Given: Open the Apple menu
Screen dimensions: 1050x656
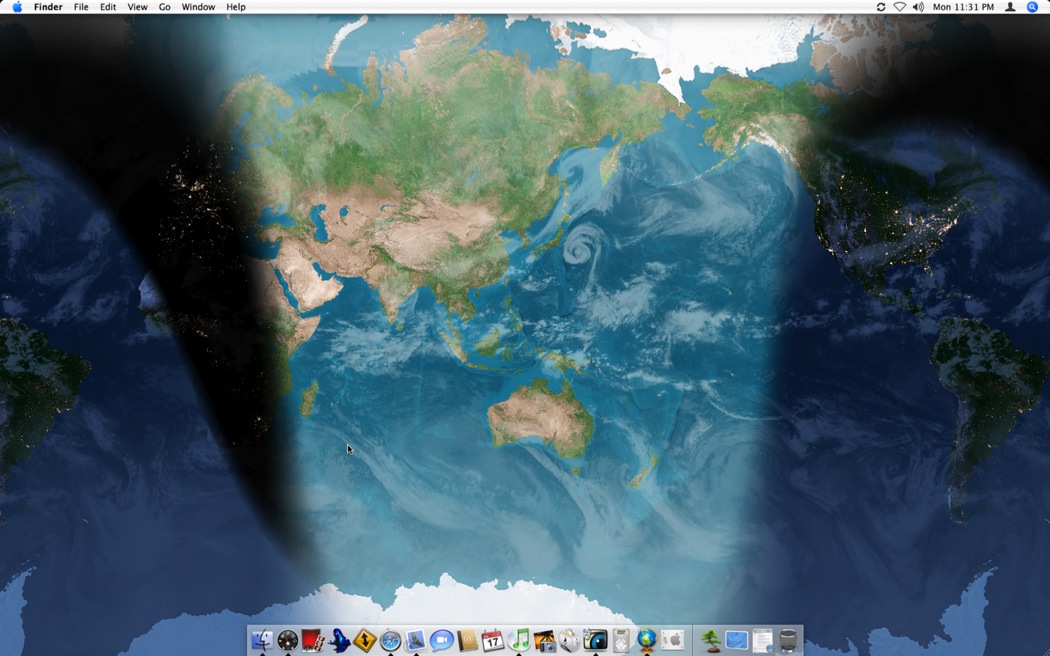Looking at the screenshot, I should pyautogui.click(x=17, y=7).
